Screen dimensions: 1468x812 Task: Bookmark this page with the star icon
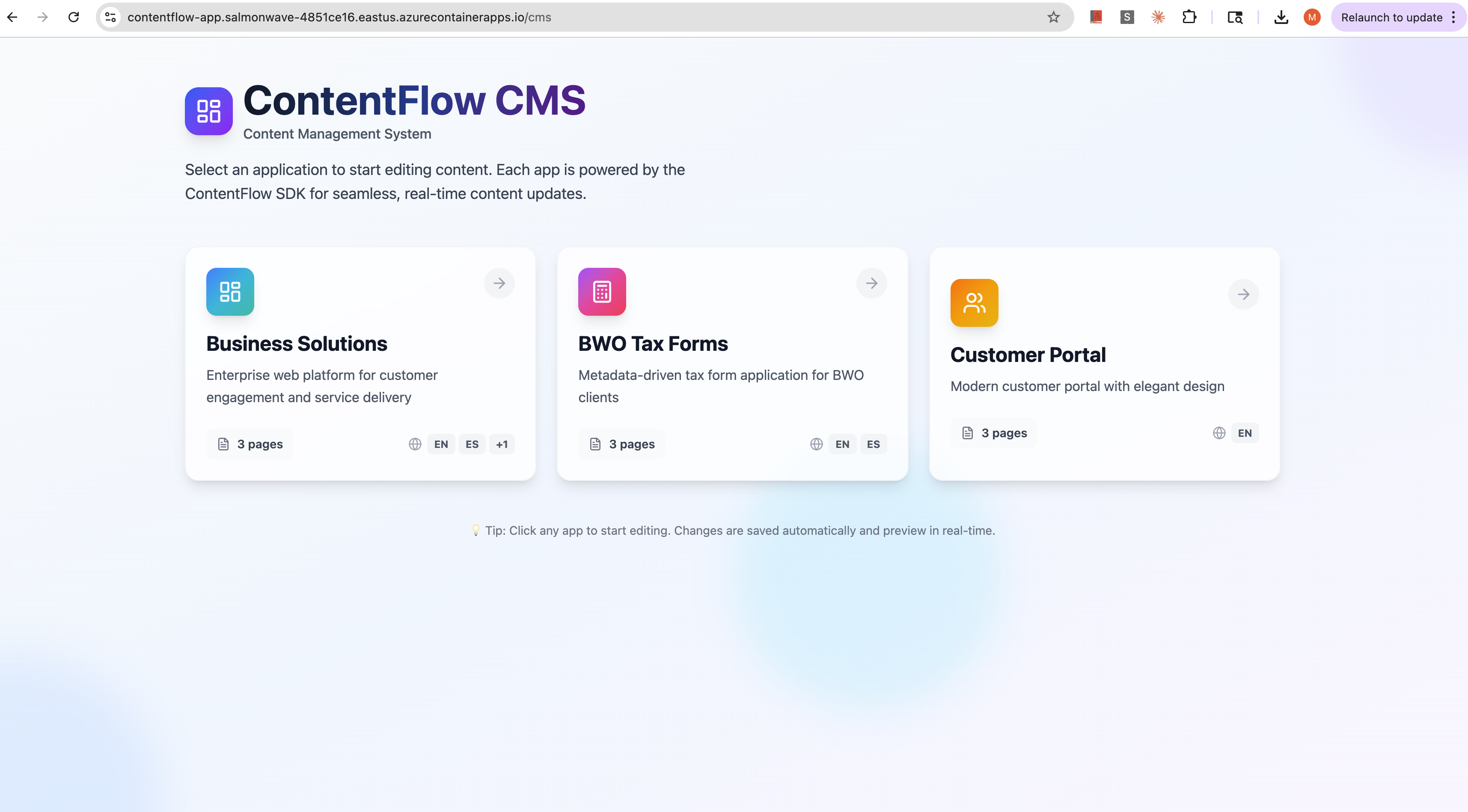click(1053, 17)
